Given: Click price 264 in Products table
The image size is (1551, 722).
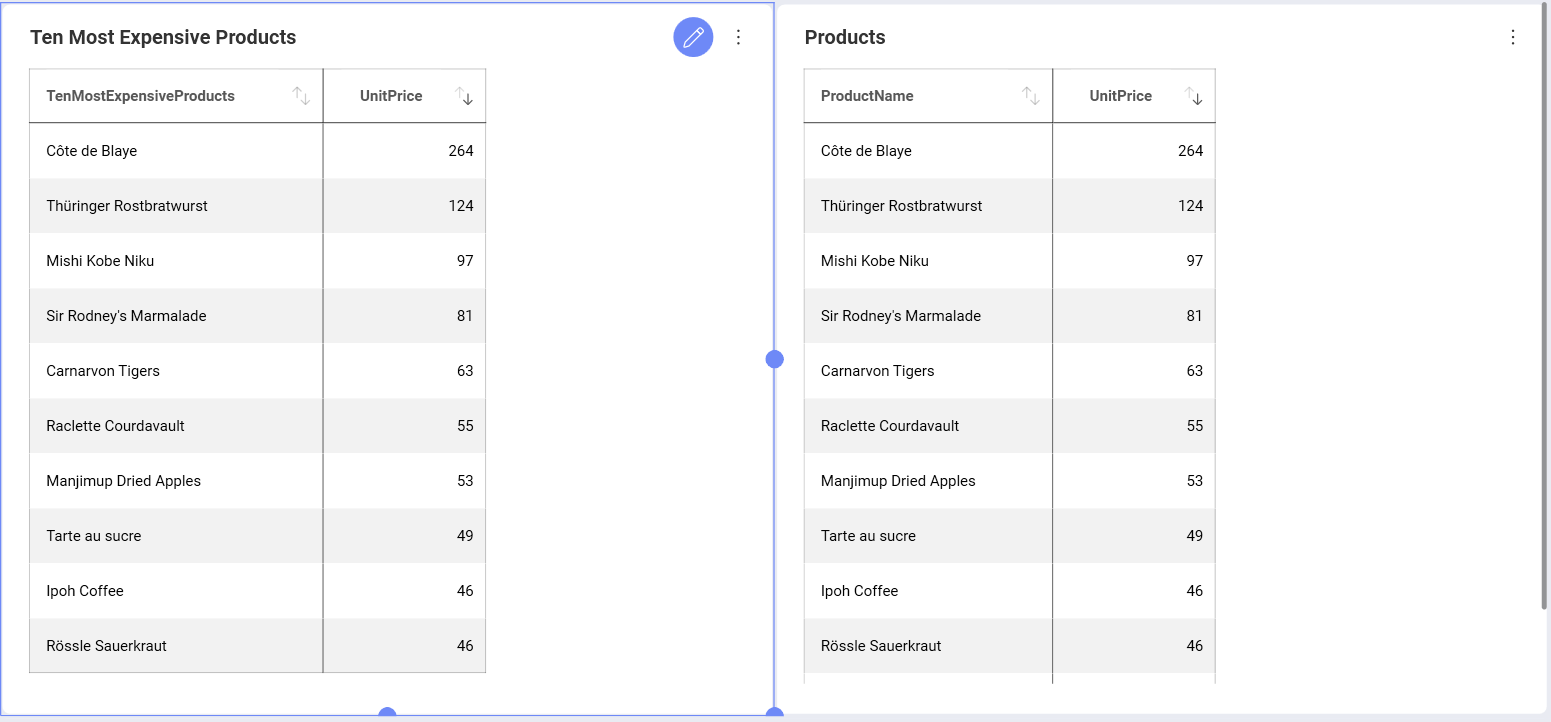Looking at the screenshot, I should click(1191, 151).
